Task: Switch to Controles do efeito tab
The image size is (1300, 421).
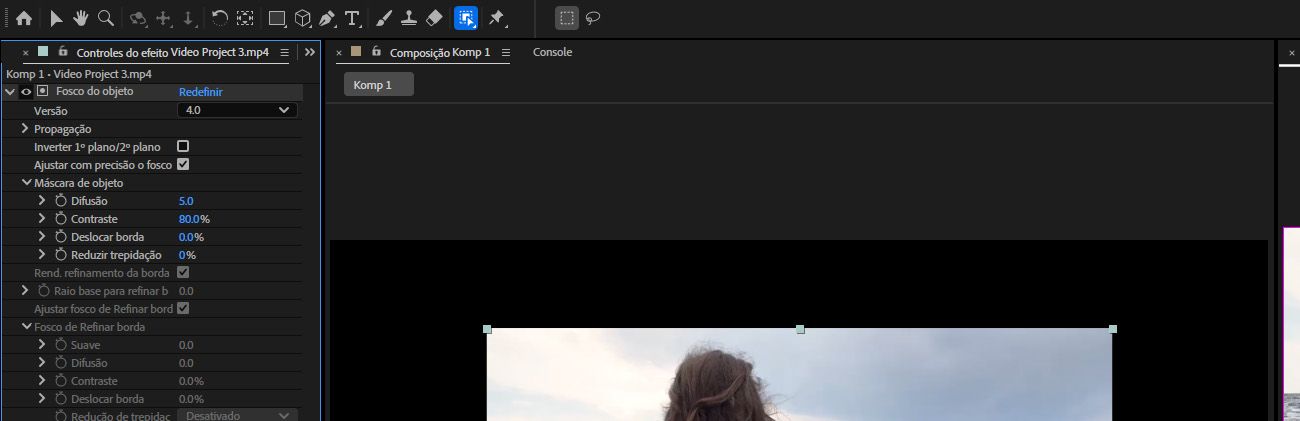Action: (173, 52)
